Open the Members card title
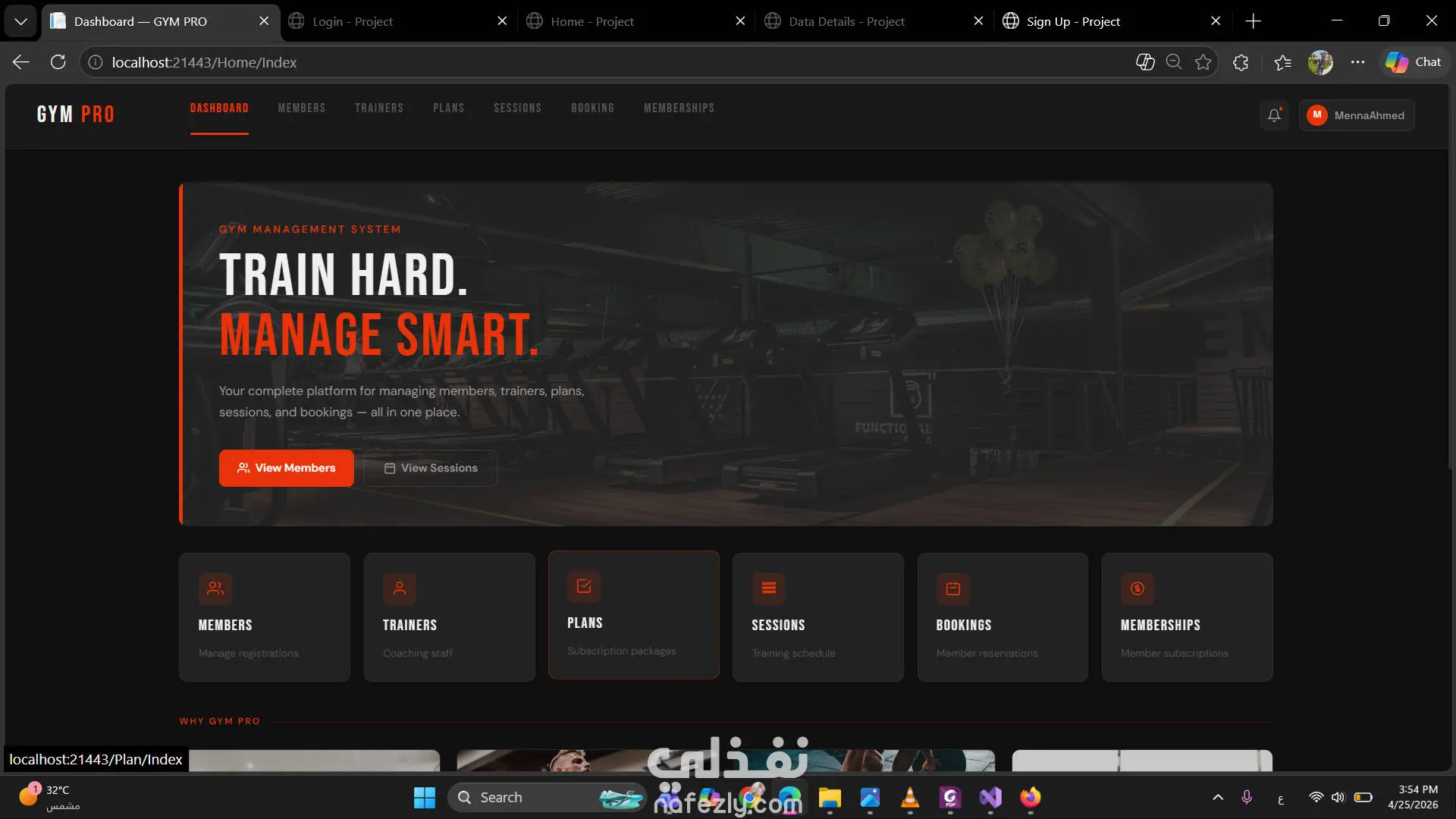Screen dimensions: 1456x819 coord(225,625)
